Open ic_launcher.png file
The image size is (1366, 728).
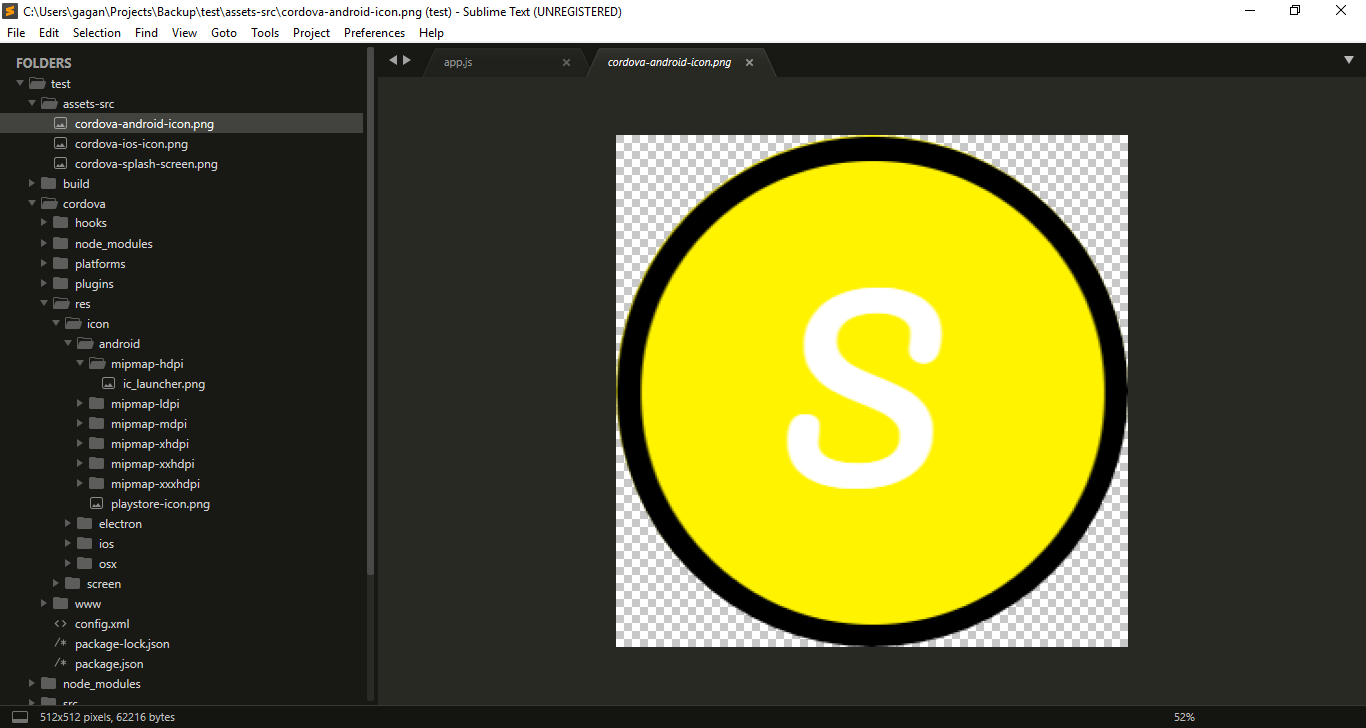point(164,384)
